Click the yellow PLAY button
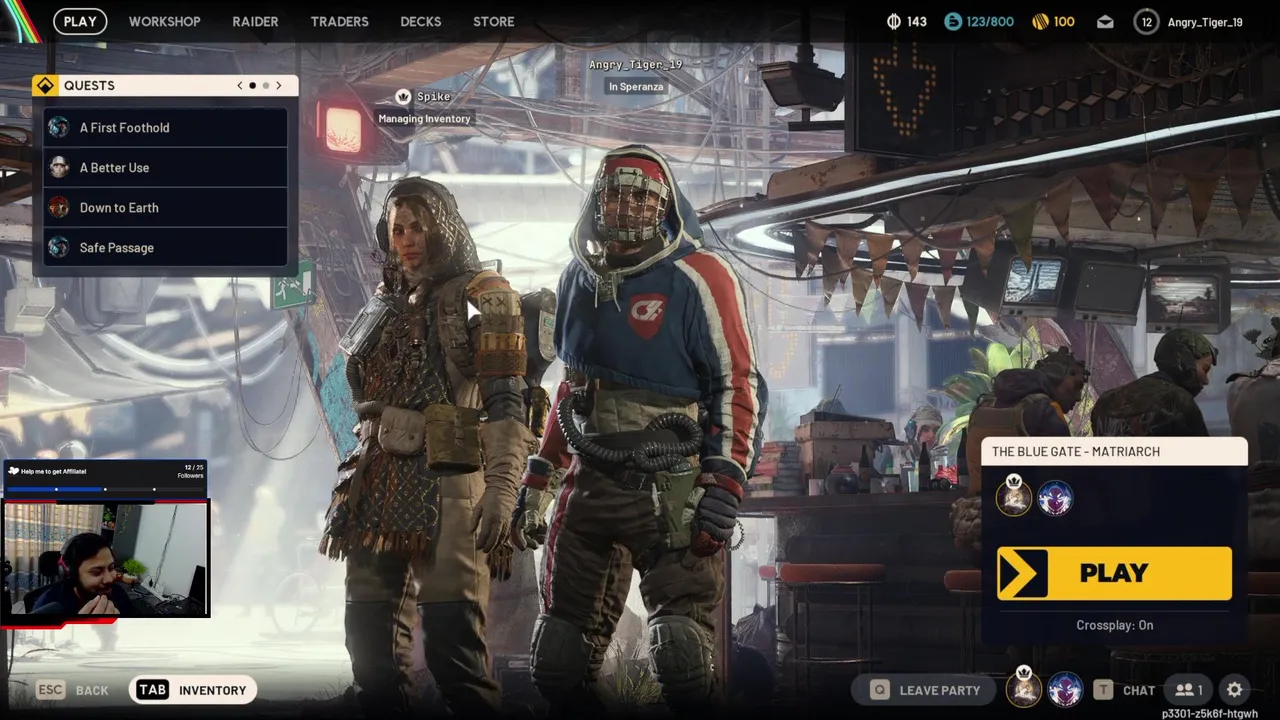Image resolution: width=1280 pixels, height=720 pixels. [1114, 573]
